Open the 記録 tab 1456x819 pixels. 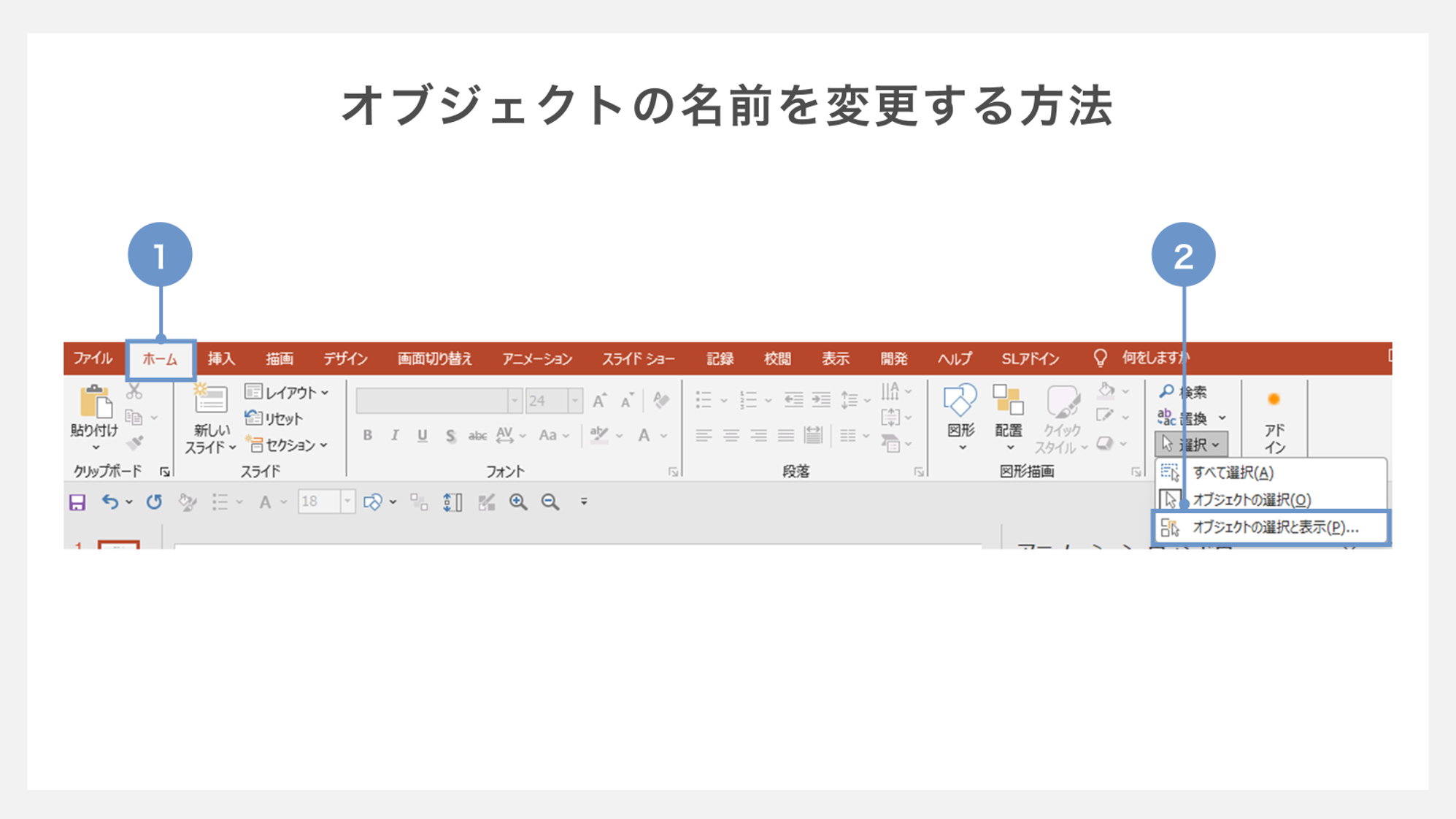point(720,358)
